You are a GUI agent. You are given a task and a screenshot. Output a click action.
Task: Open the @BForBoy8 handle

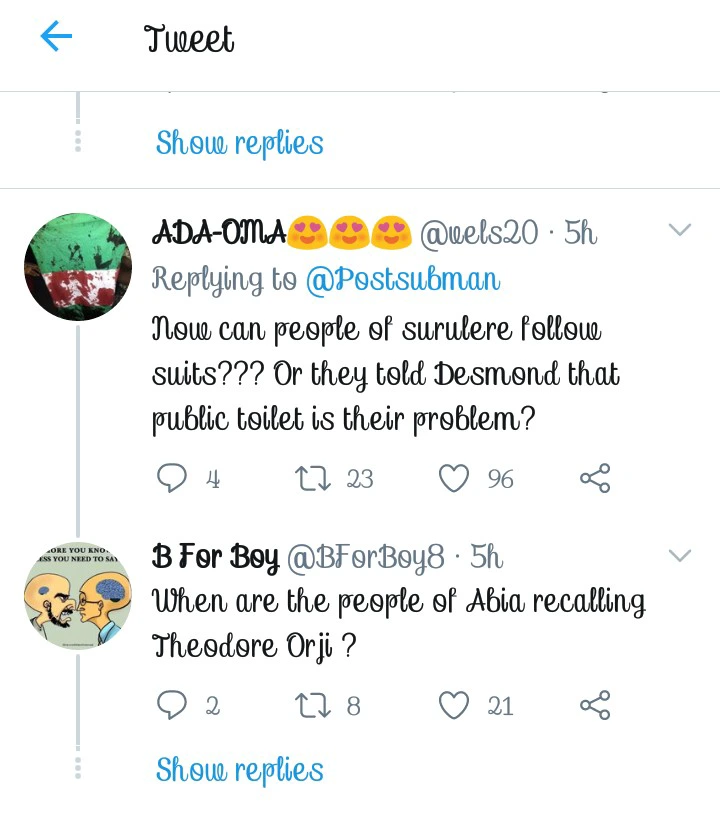click(366, 557)
